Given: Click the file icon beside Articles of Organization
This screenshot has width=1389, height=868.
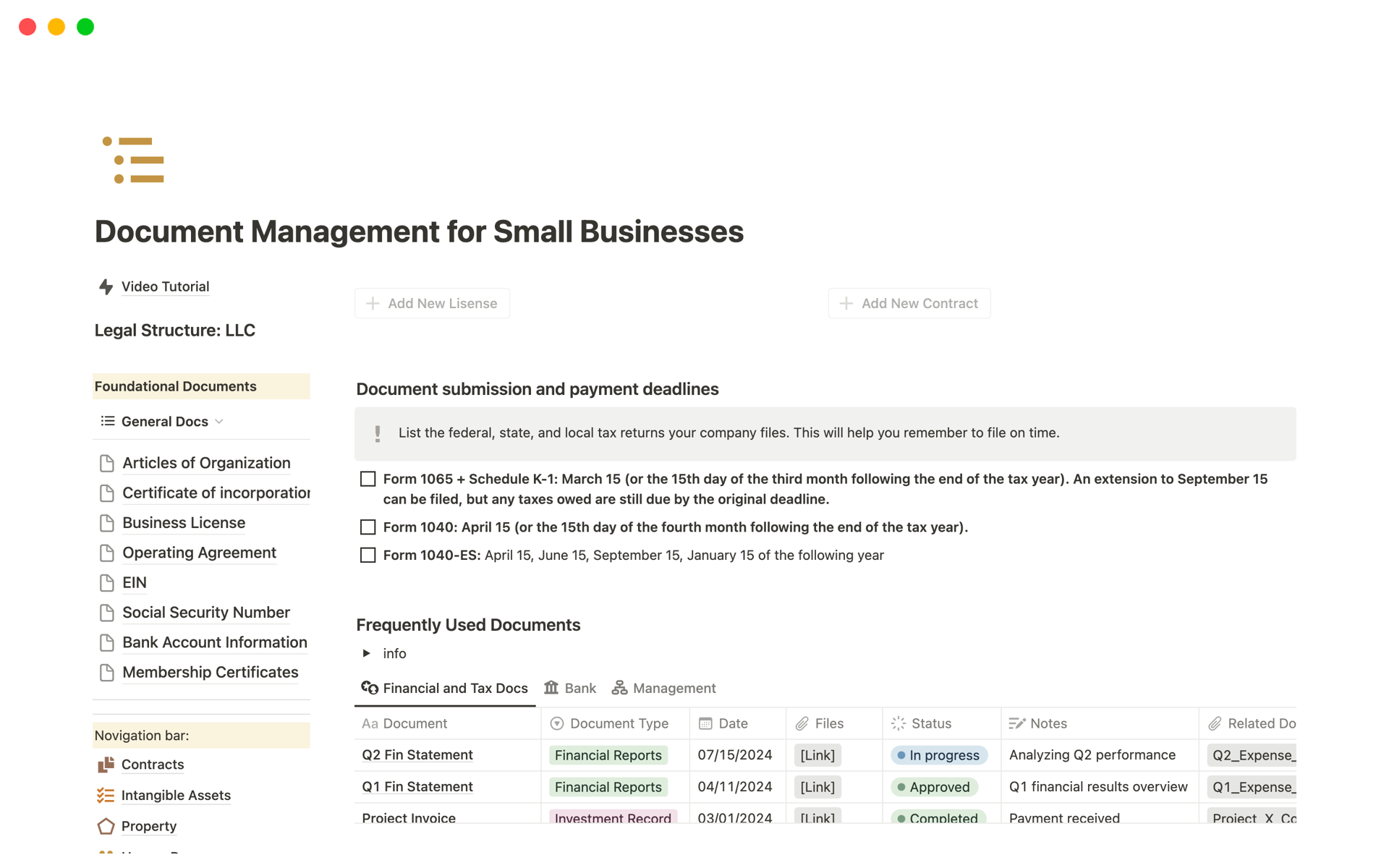Looking at the screenshot, I should point(107,463).
